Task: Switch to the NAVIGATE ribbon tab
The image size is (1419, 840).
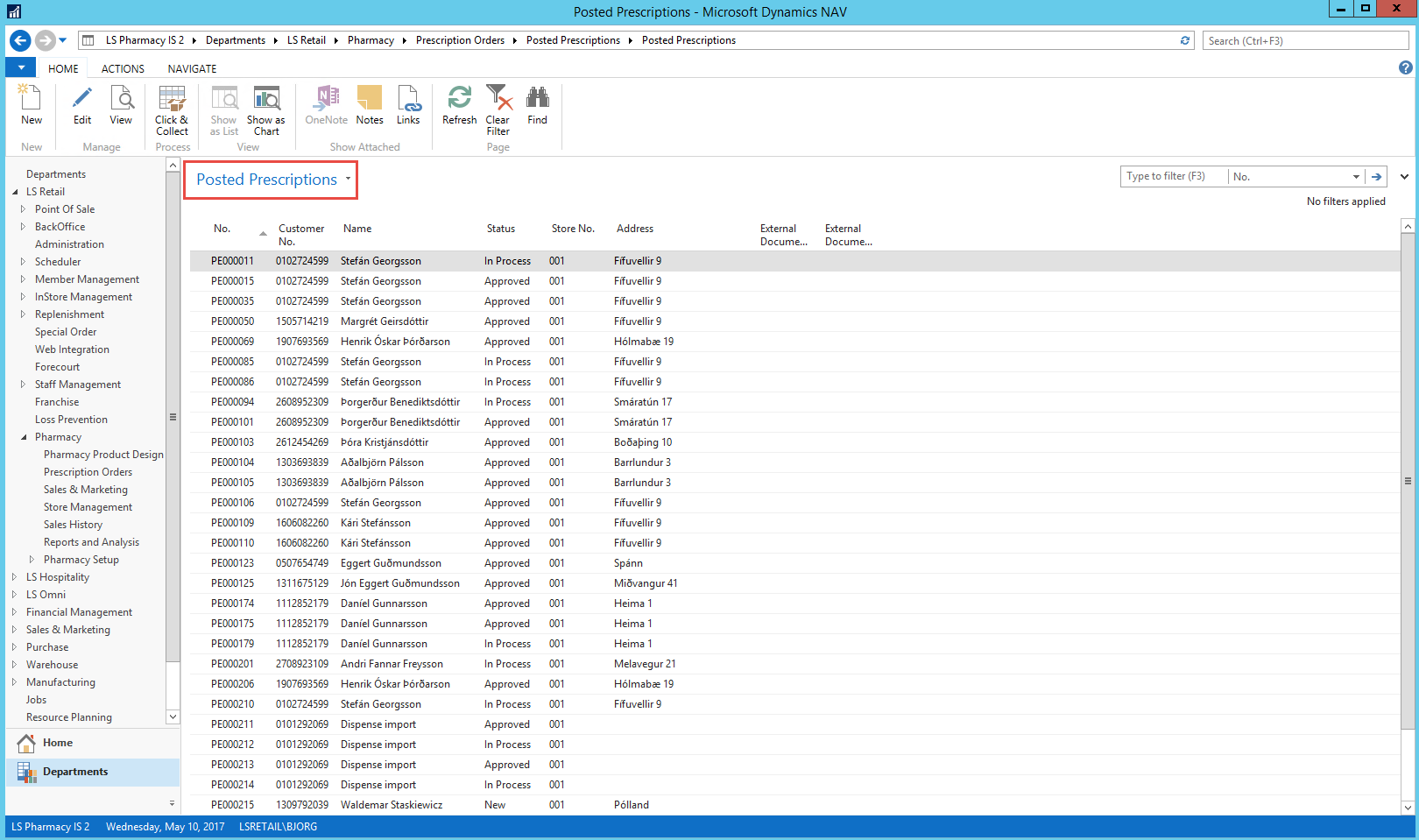Action: pyautogui.click(x=192, y=68)
